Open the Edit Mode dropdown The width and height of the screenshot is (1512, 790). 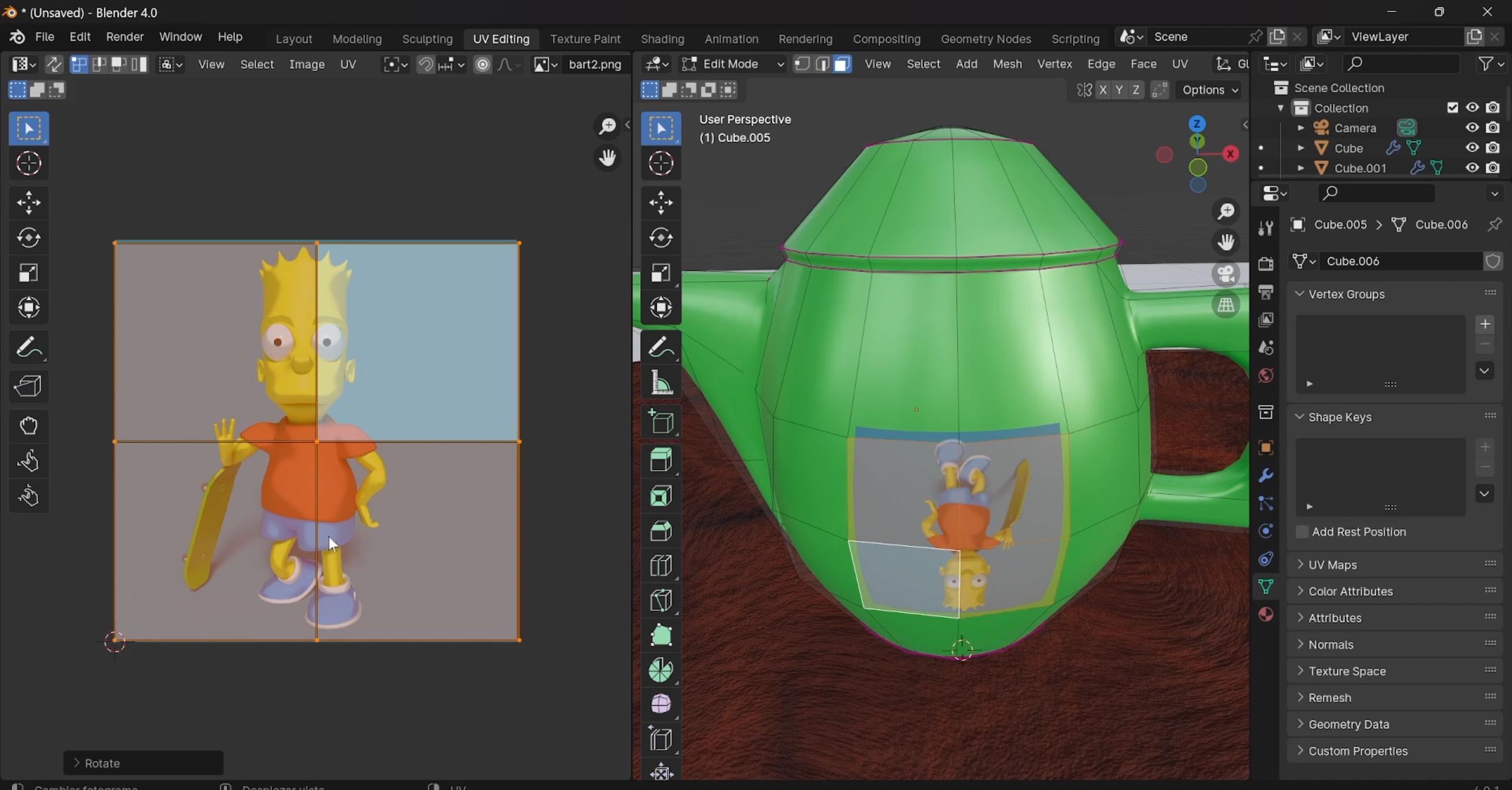tap(732, 64)
